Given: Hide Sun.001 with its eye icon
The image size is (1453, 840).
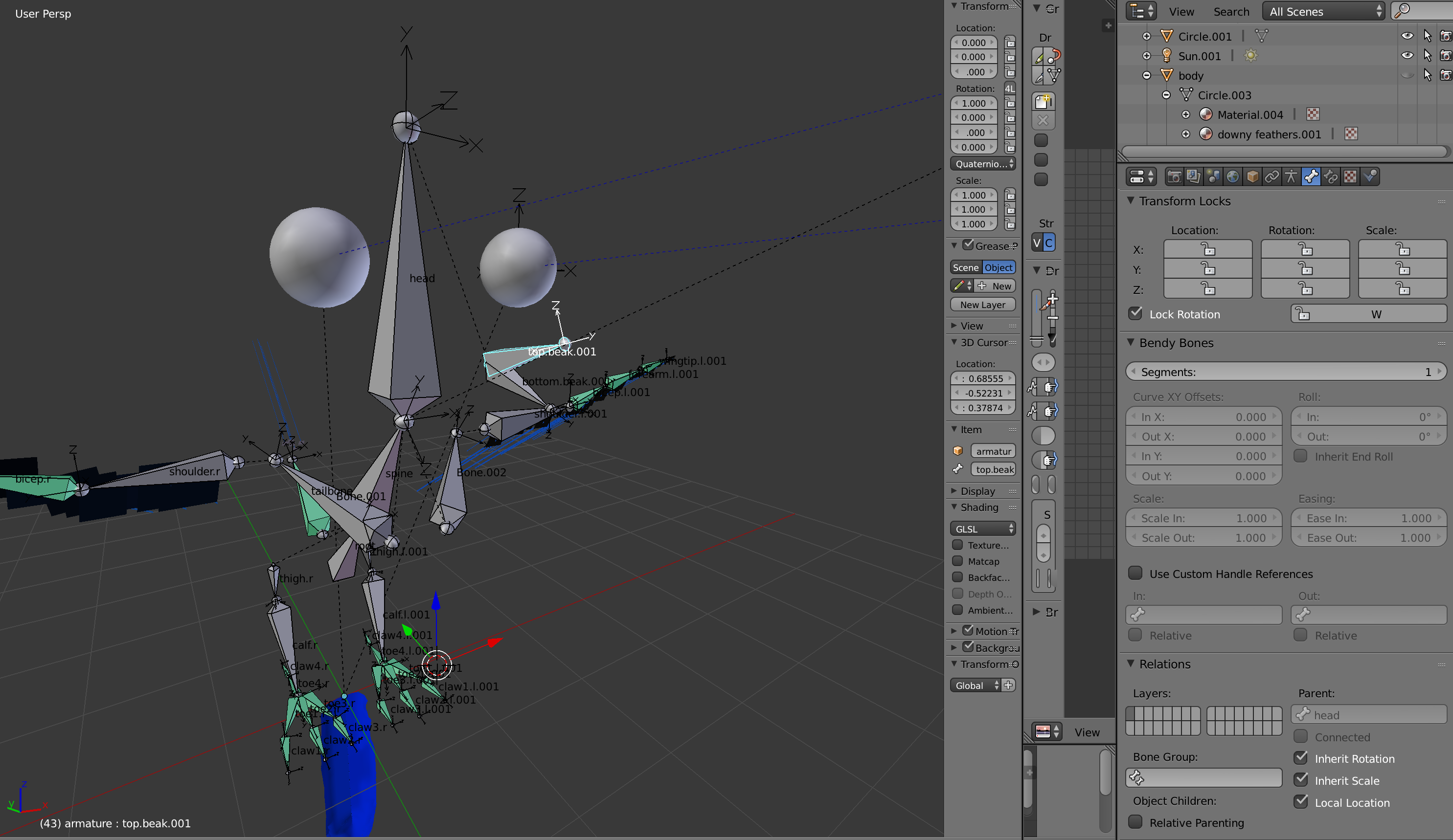Looking at the screenshot, I should (x=1408, y=55).
